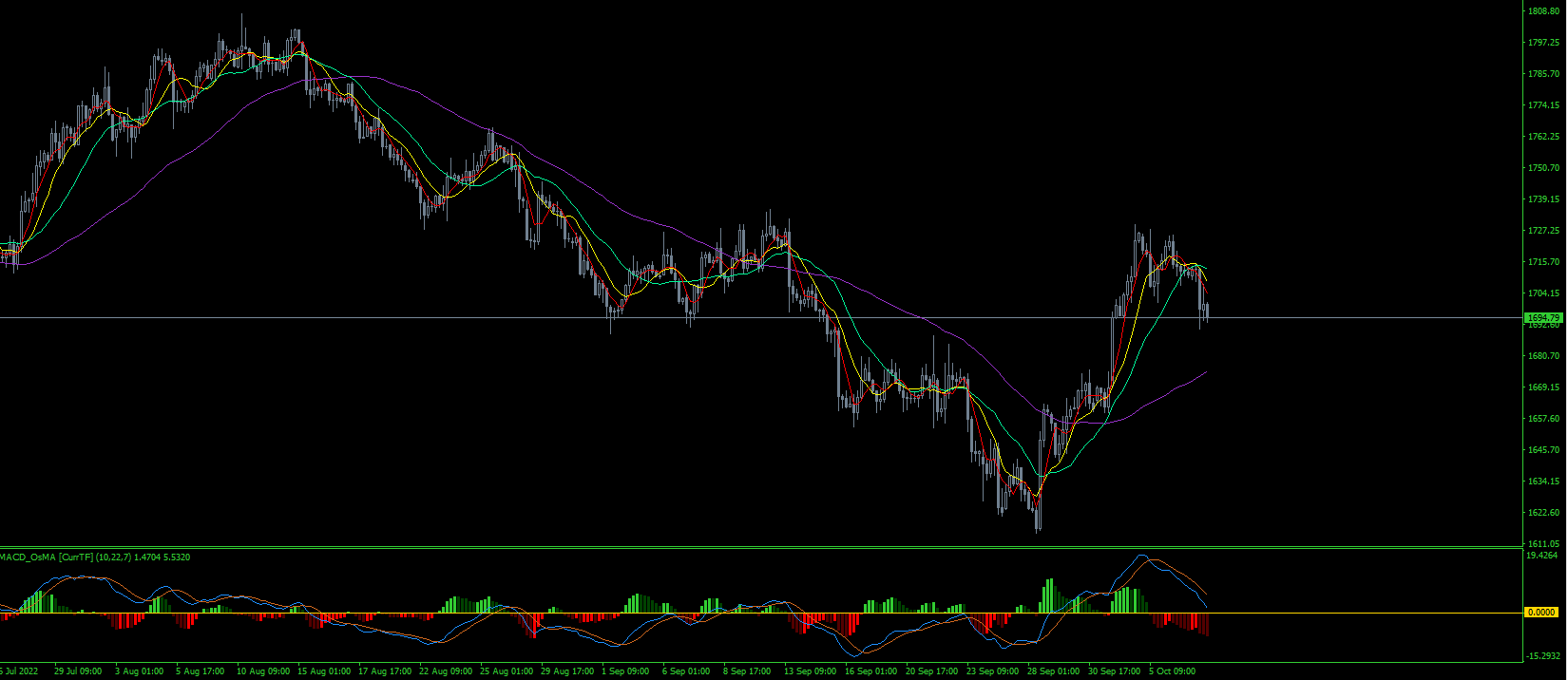
Task: Click the 5 Oct 09:00 time label
Action: 1172,671
